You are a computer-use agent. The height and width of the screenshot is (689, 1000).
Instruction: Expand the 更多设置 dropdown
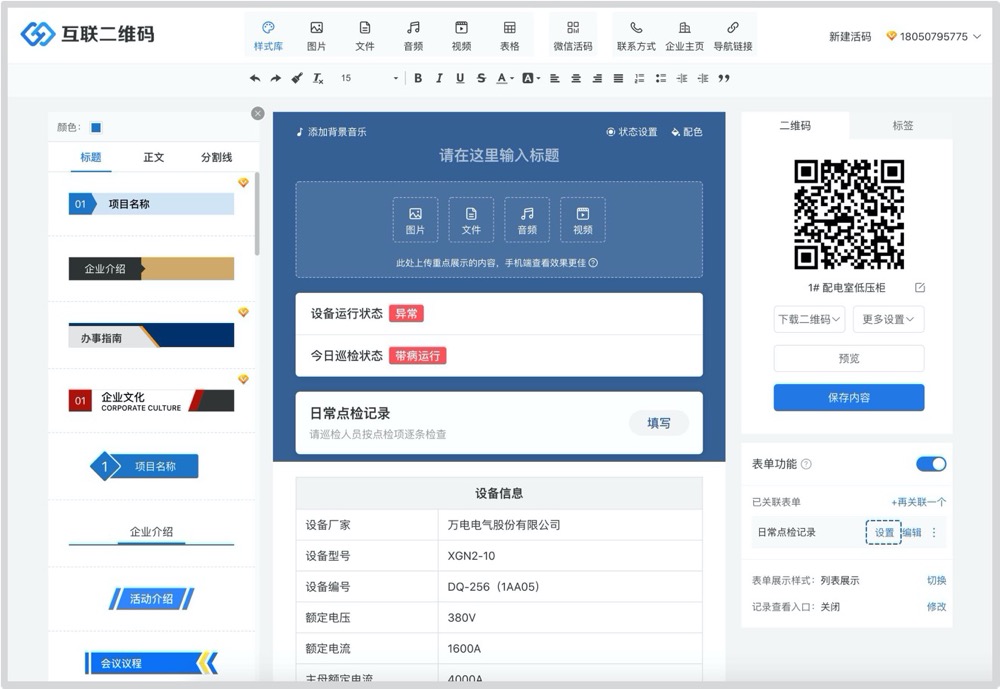click(x=888, y=320)
